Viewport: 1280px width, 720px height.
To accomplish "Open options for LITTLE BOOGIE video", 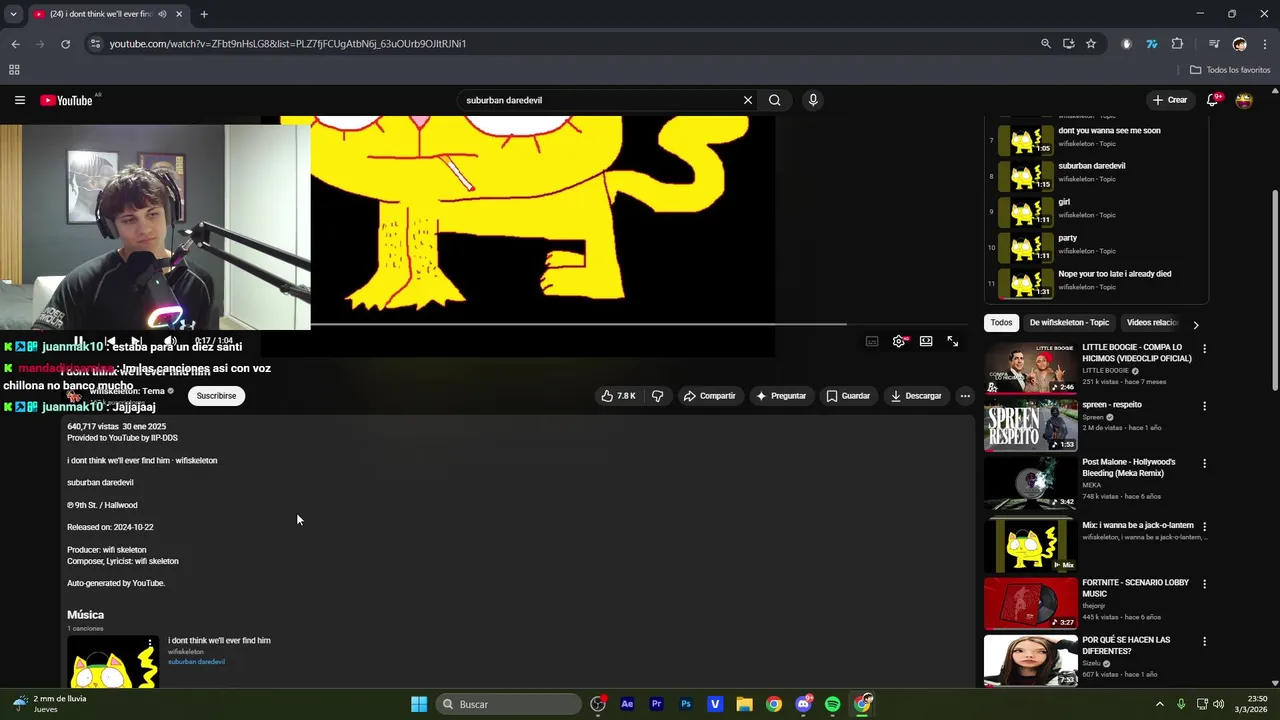I will (1204, 349).
